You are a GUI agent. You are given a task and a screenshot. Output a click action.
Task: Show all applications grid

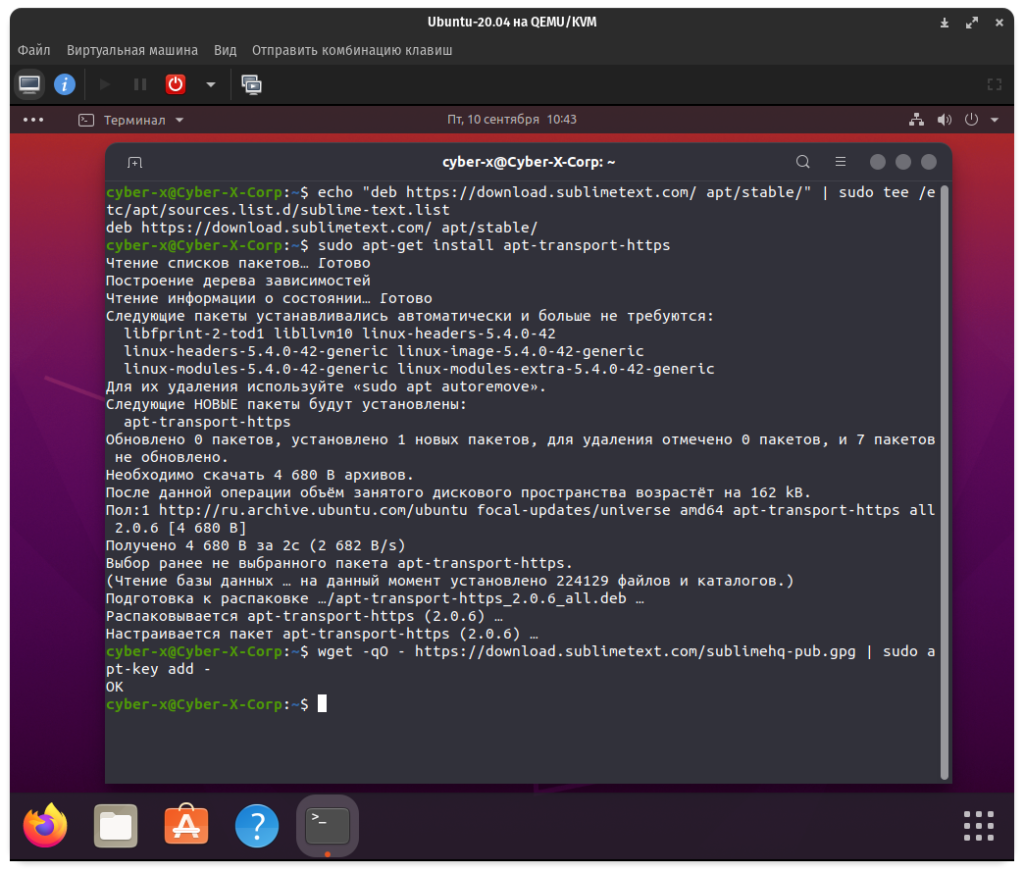click(x=978, y=826)
